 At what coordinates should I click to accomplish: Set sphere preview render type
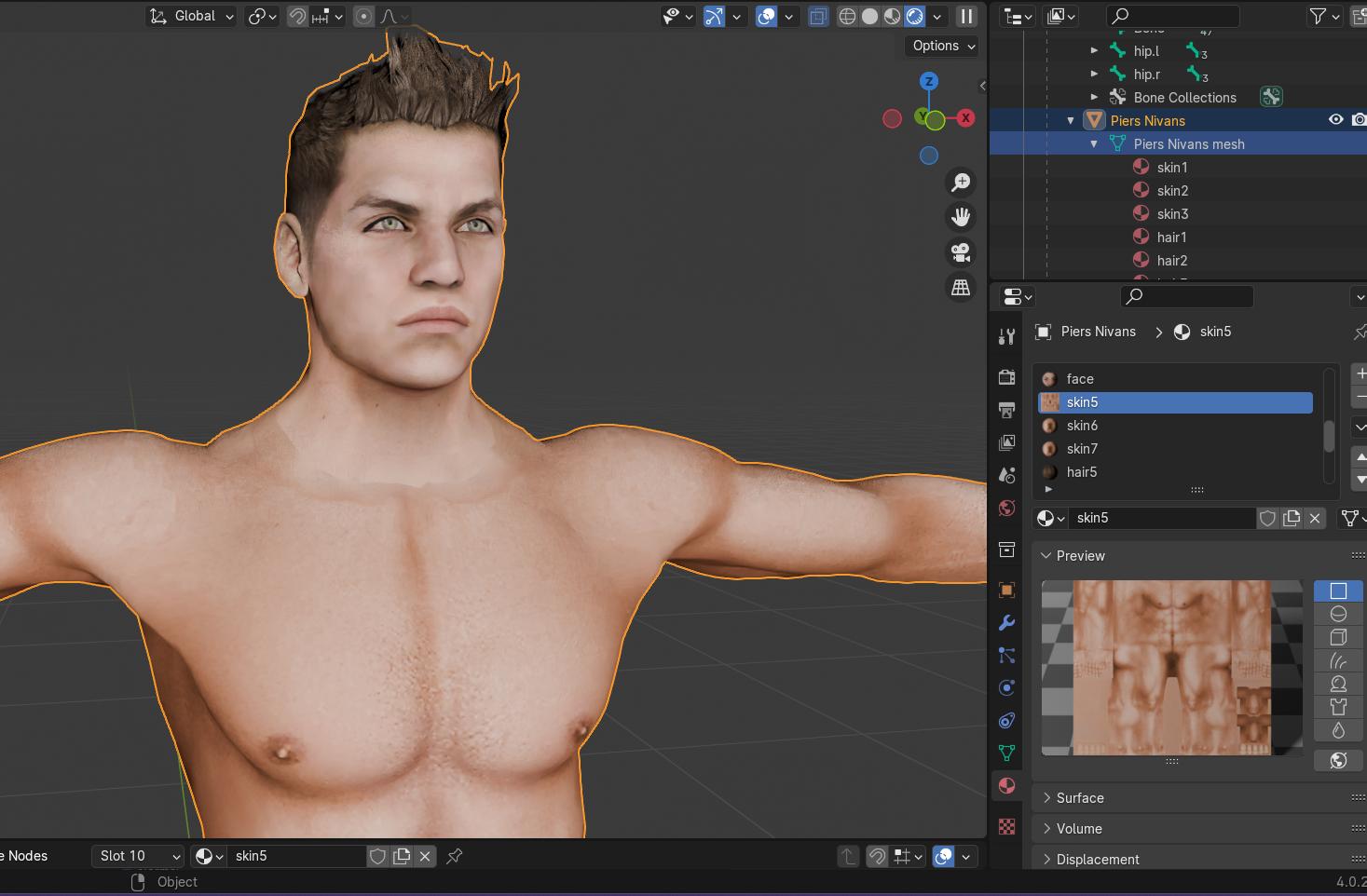click(x=1338, y=614)
